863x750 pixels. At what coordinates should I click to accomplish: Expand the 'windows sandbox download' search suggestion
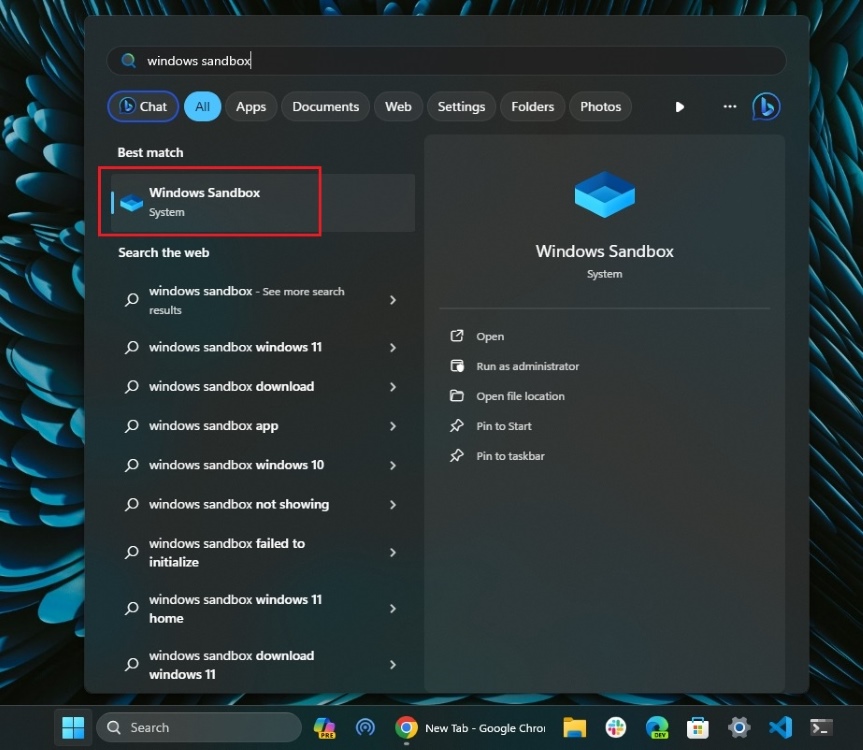point(392,387)
